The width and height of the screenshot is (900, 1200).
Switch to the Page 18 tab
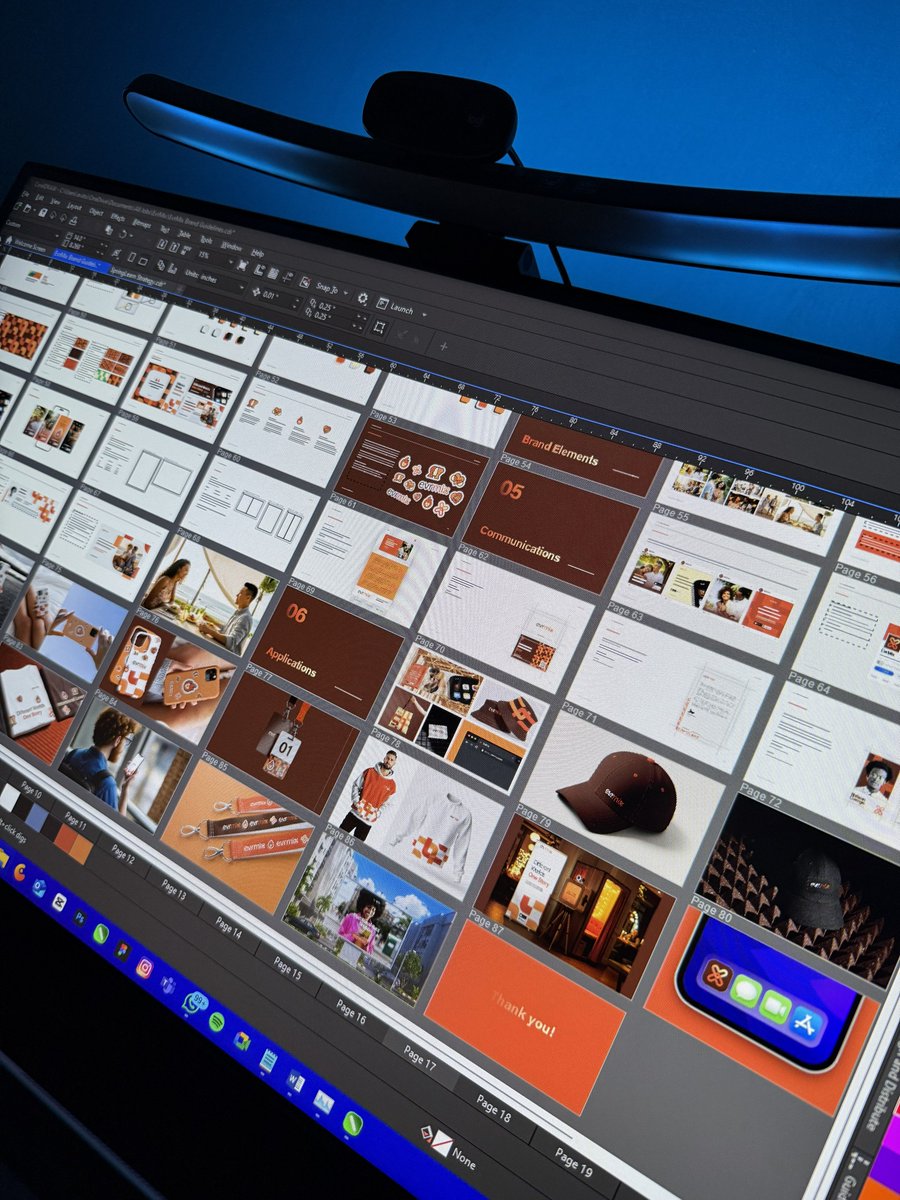(x=494, y=1107)
